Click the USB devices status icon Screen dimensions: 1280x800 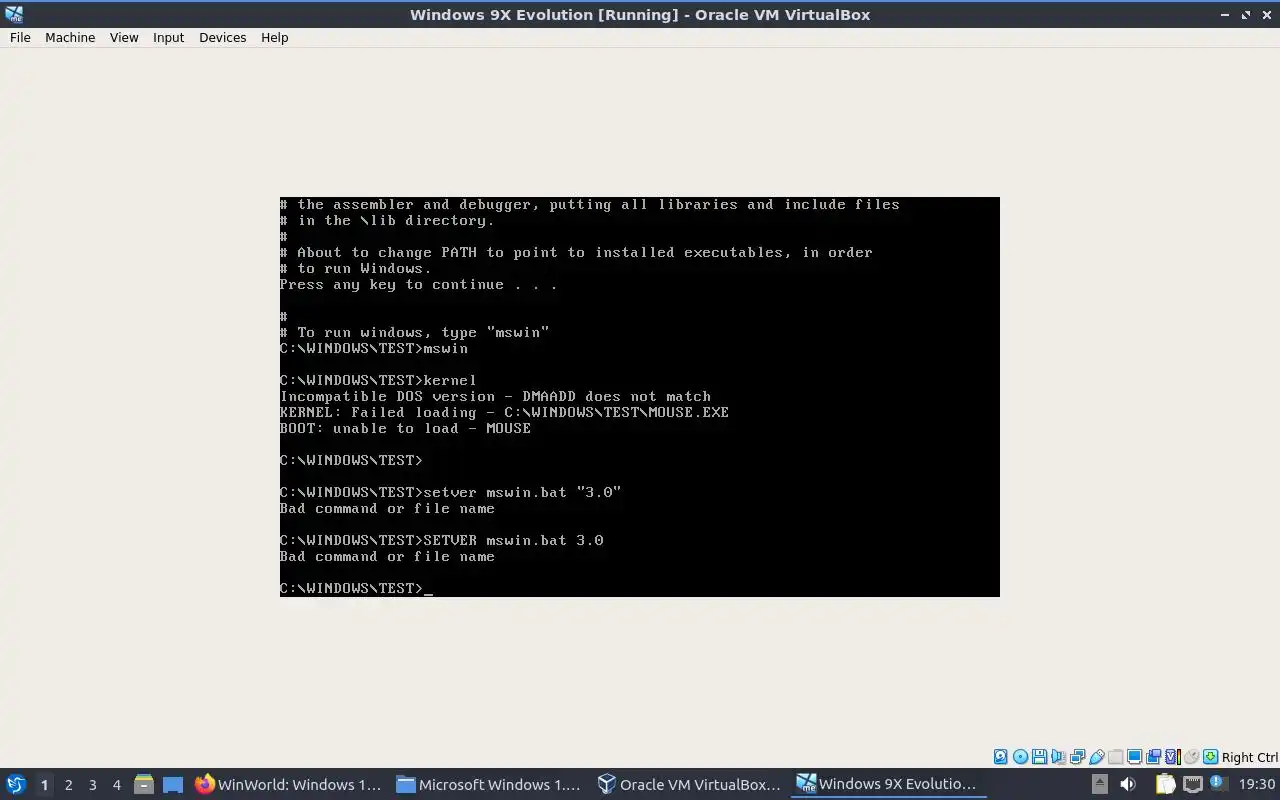click(1096, 757)
